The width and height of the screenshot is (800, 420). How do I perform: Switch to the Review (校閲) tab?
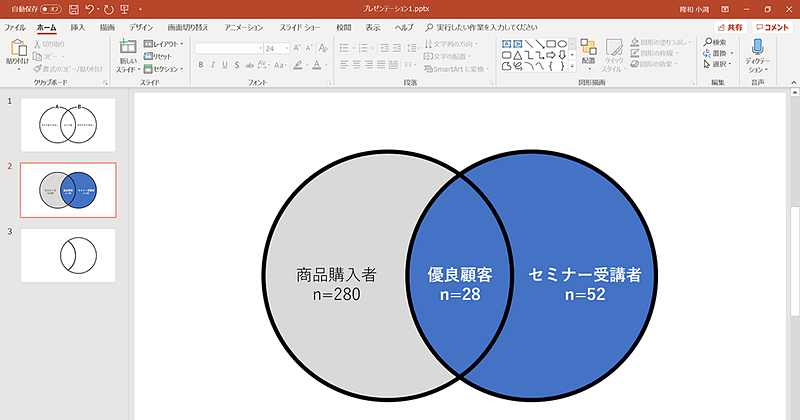click(x=343, y=28)
